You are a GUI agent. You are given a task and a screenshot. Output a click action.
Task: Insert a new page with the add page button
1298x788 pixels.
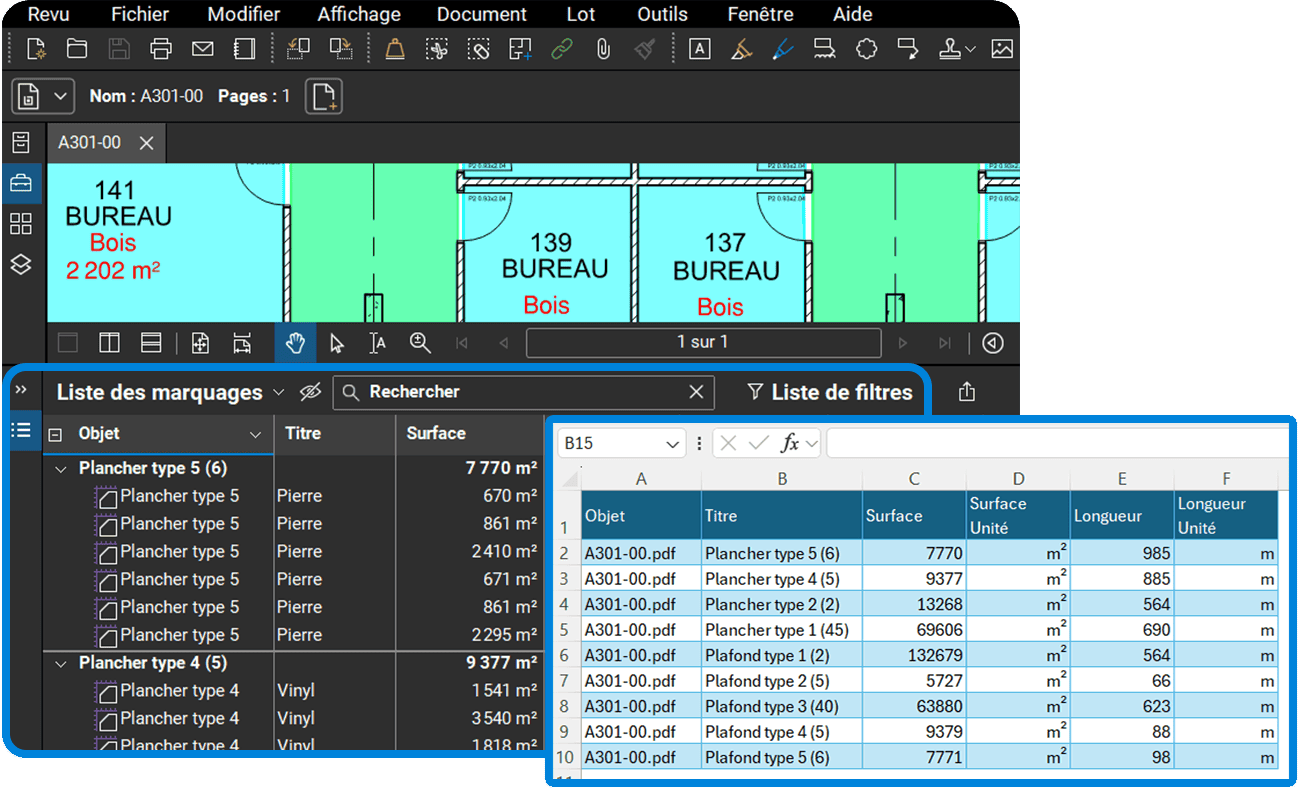pos(322,96)
